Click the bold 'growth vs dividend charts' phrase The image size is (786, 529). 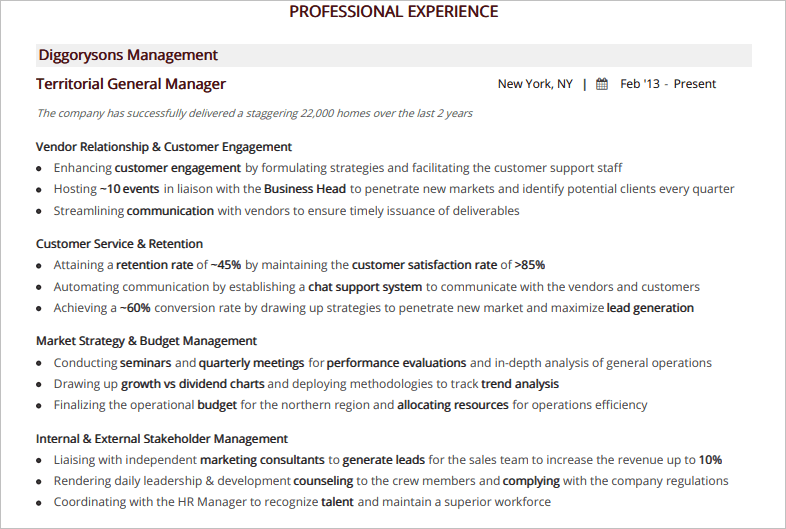point(193,384)
